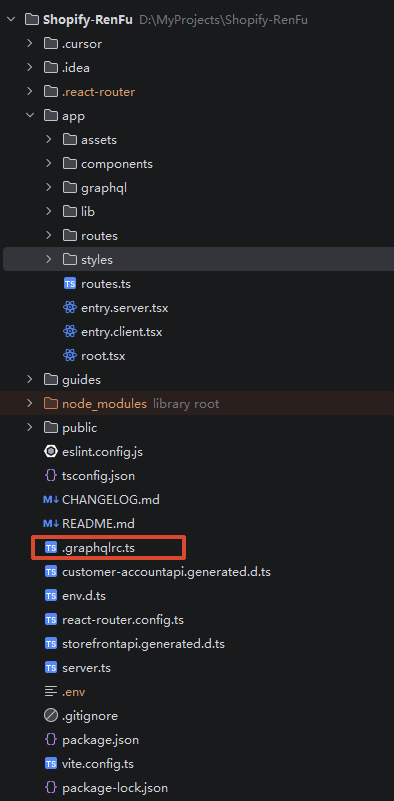Click the JSON braces icon of package-lock.json
Image resolution: width=394 pixels, height=801 pixels.
point(51,788)
